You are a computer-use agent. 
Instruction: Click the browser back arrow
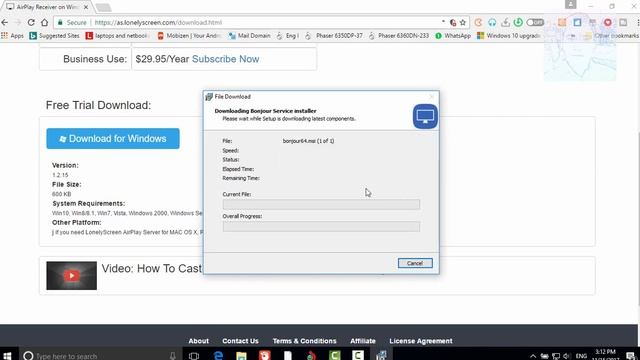(5, 22)
